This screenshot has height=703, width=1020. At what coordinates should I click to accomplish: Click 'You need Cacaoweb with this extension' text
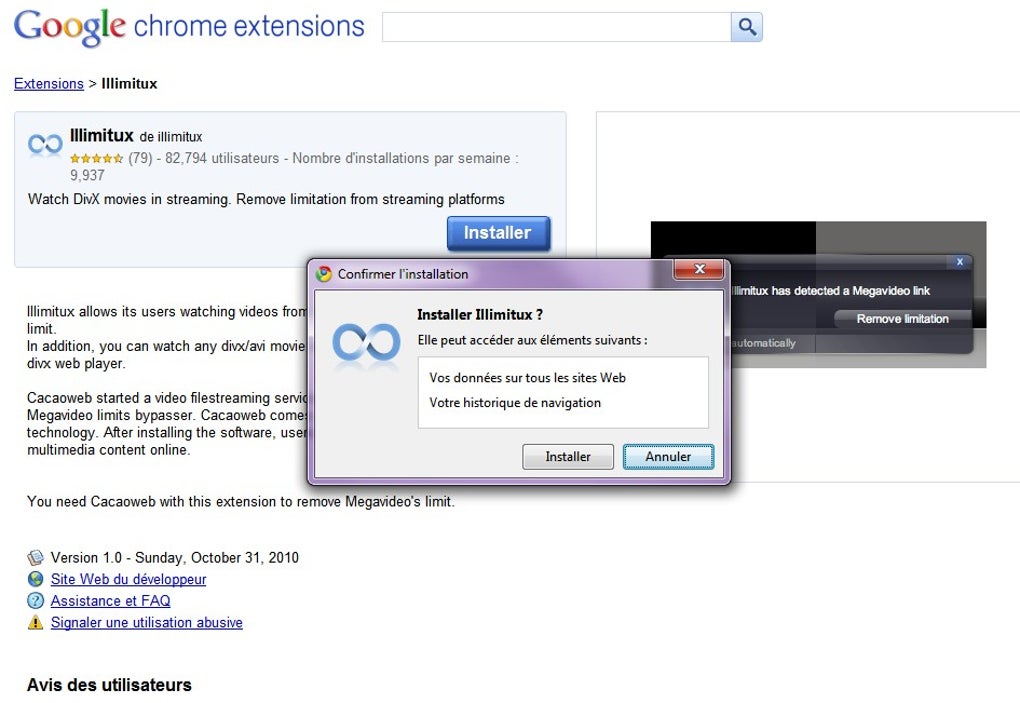pyautogui.click(x=241, y=501)
